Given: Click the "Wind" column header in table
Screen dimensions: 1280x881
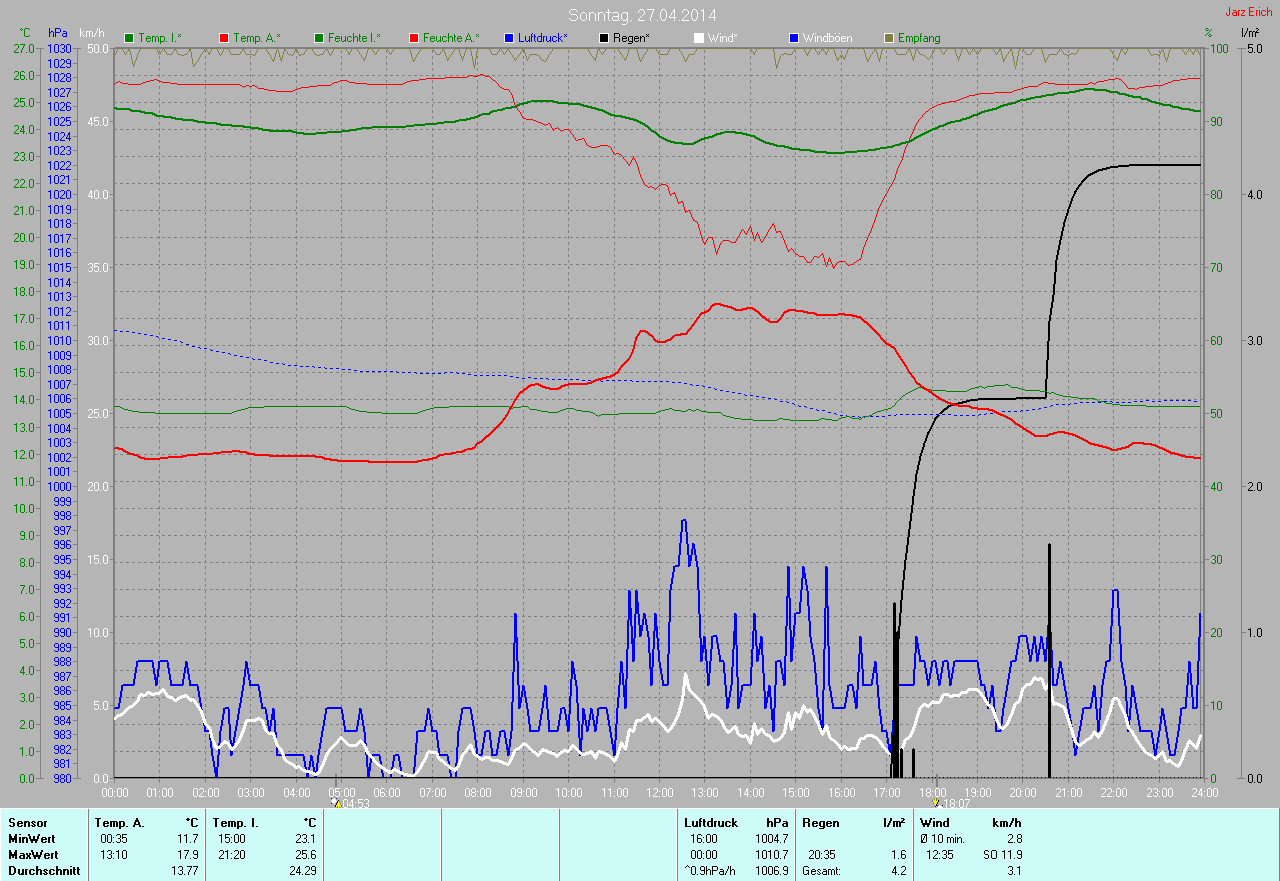Looking at the screenshot, I should 934,823.
